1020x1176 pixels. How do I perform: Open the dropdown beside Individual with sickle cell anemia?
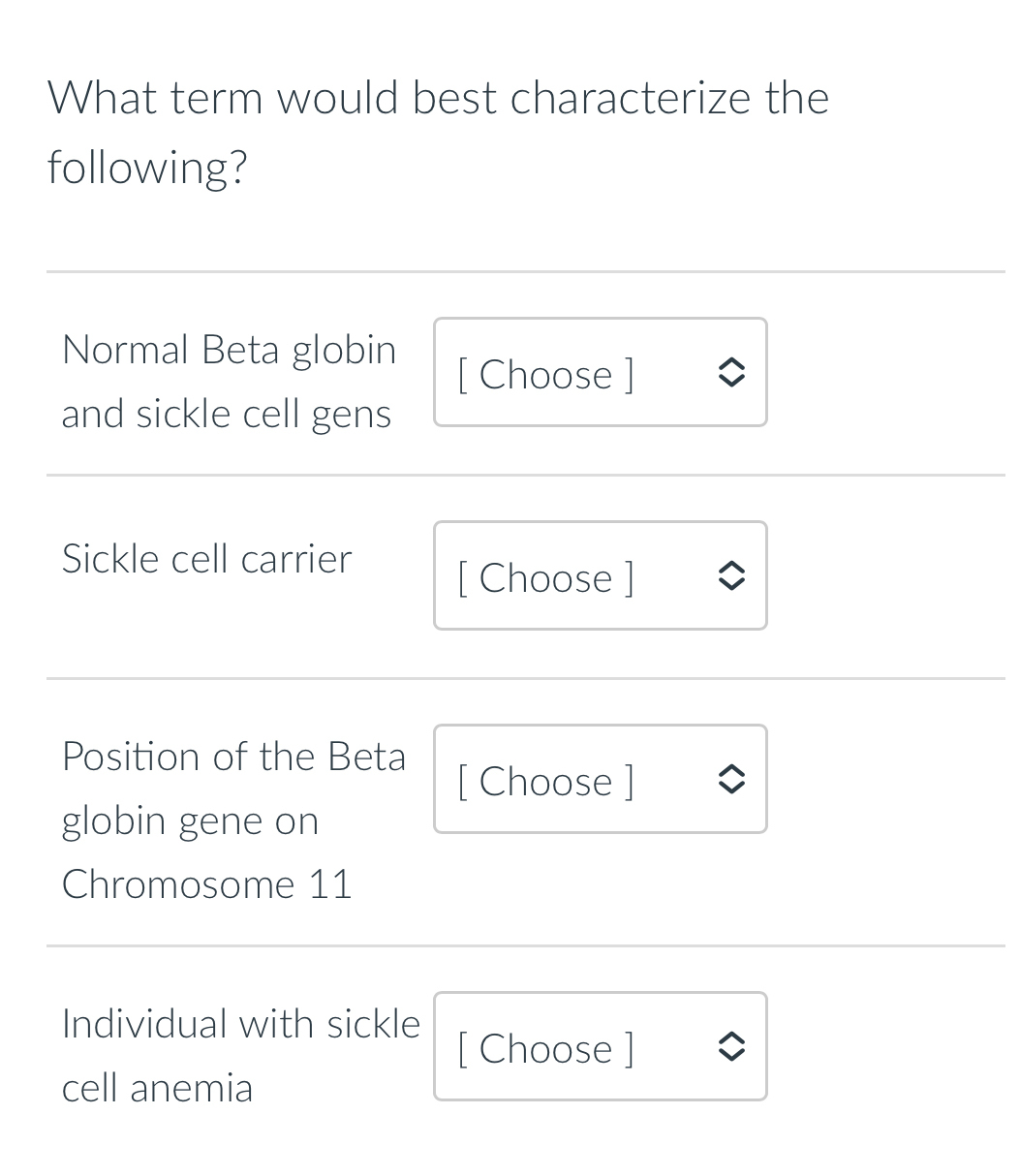point(600,1046)
